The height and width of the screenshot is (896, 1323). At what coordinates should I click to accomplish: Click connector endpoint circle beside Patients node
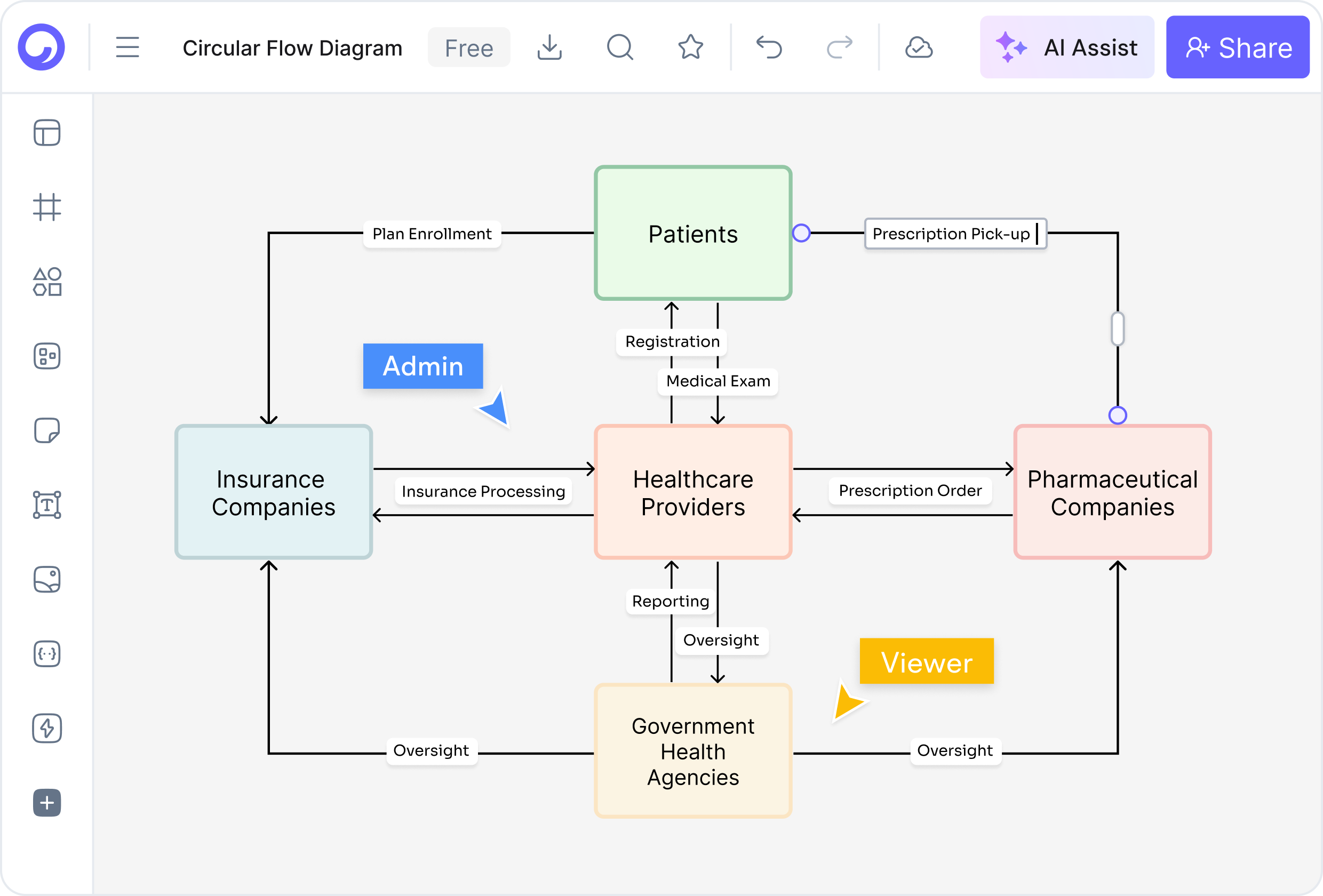click(801, 234)
